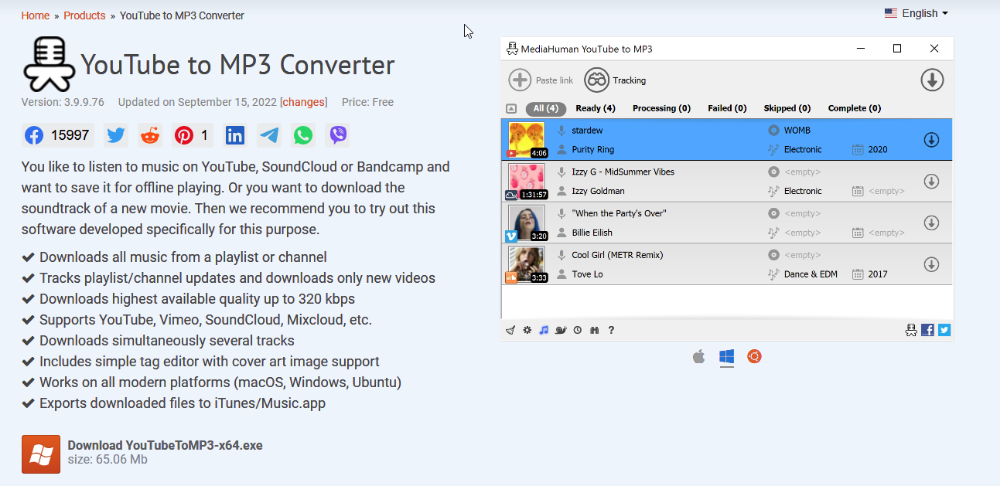Viewport: 1000px width, 486px height.
Task: Click the Billie Eilish video thumbnail
Action: 527,223
